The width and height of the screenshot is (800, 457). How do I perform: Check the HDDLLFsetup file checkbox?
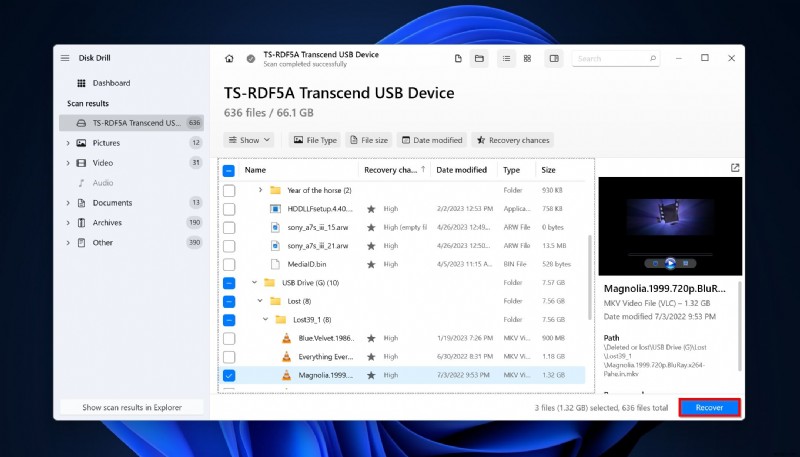tap(229, 209)
